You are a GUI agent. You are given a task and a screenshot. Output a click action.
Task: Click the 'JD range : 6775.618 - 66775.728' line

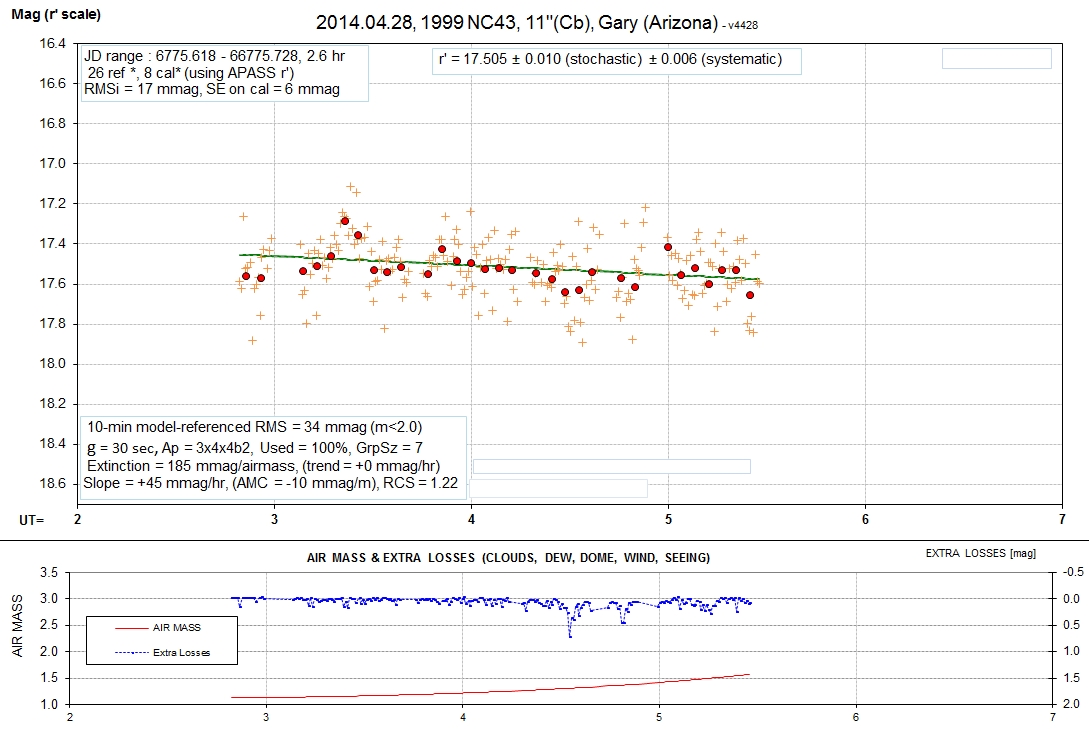(x=215, y=56)
